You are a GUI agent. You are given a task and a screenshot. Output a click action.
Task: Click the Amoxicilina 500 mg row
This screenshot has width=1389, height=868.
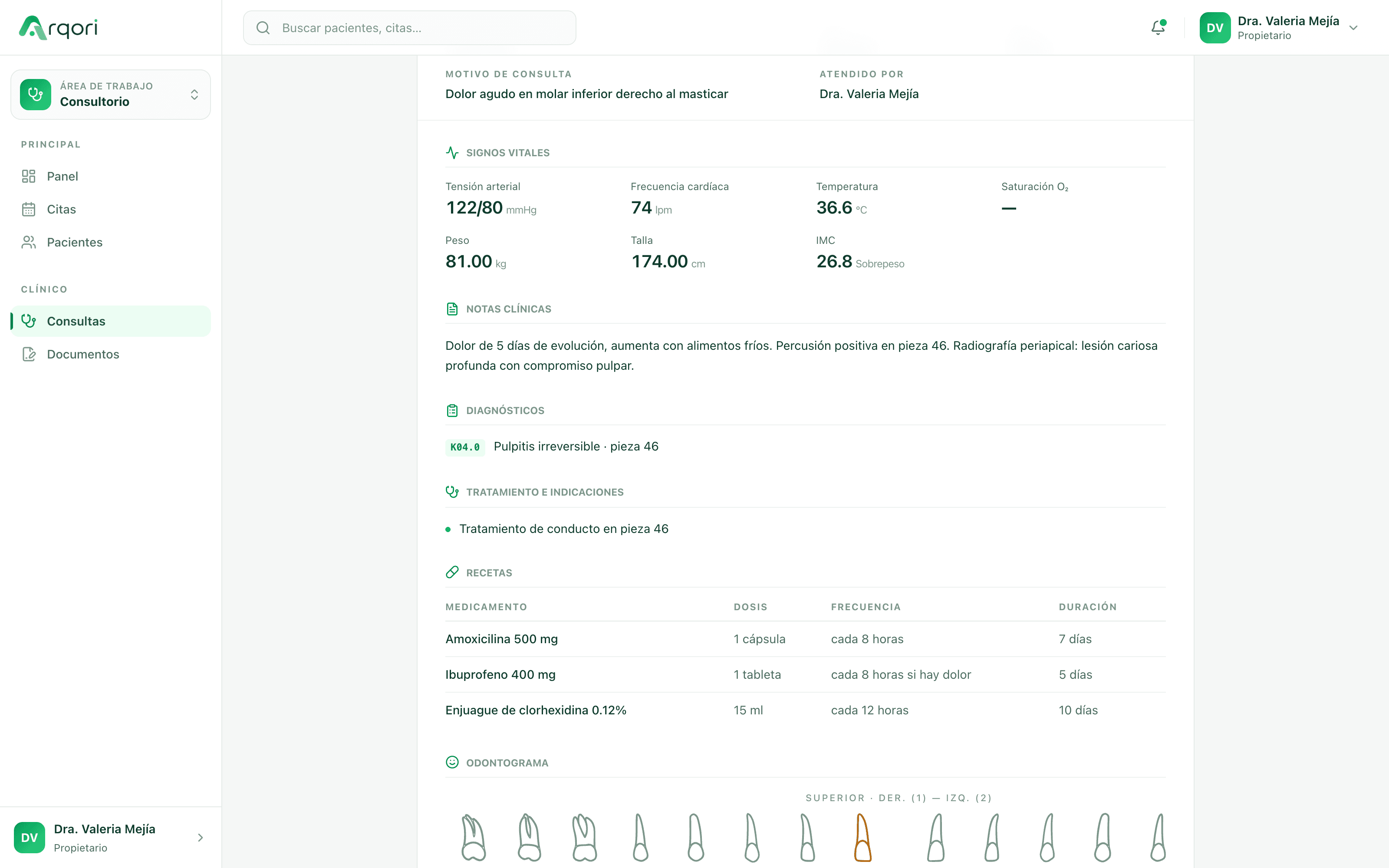[805, 639]
